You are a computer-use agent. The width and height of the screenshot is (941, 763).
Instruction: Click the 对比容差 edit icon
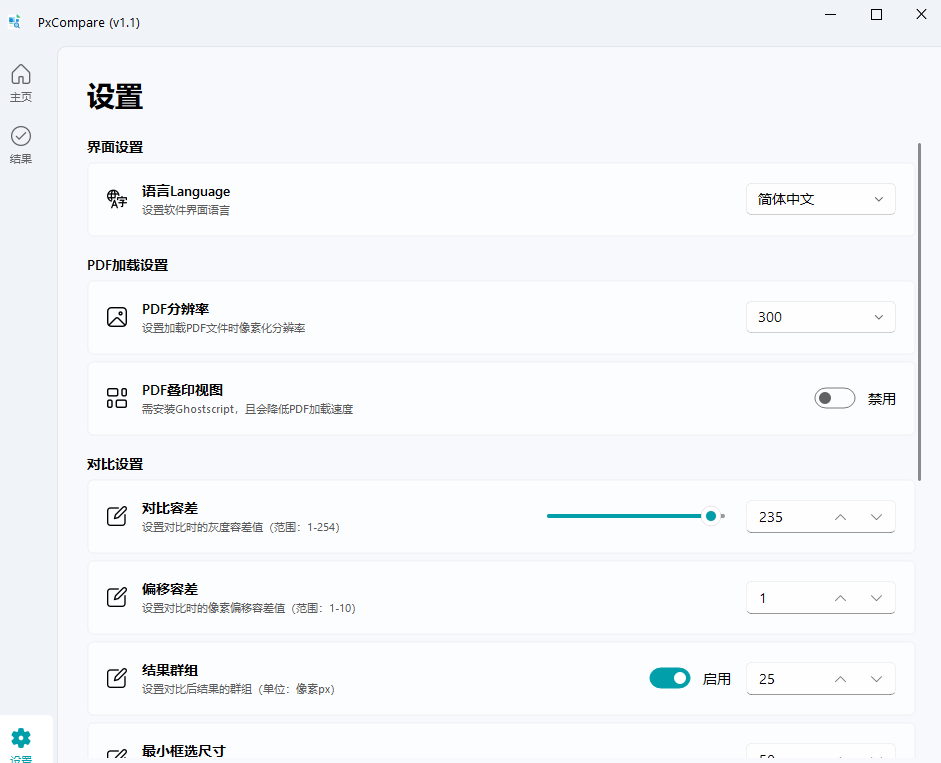[x=117, y=516]
